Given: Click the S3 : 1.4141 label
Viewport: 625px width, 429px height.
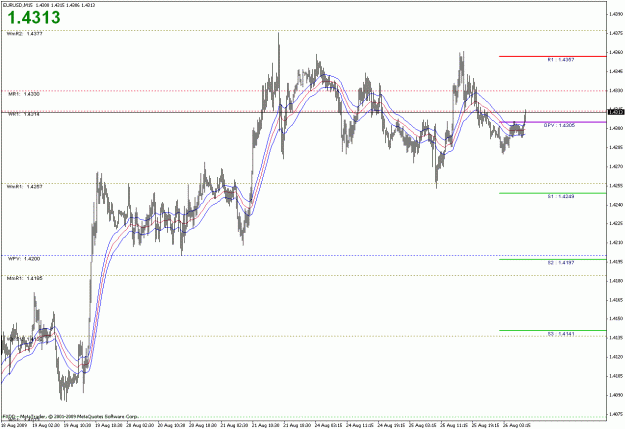Looking at the screenshot, I should point(561,334).
